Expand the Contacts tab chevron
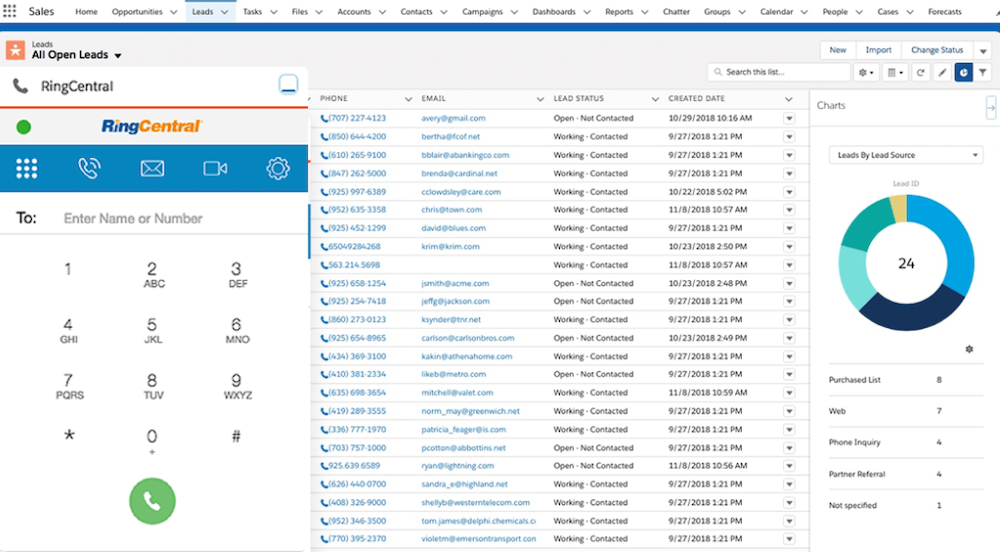The height and width of the screenshot is (552, 1000). (443, 12)
